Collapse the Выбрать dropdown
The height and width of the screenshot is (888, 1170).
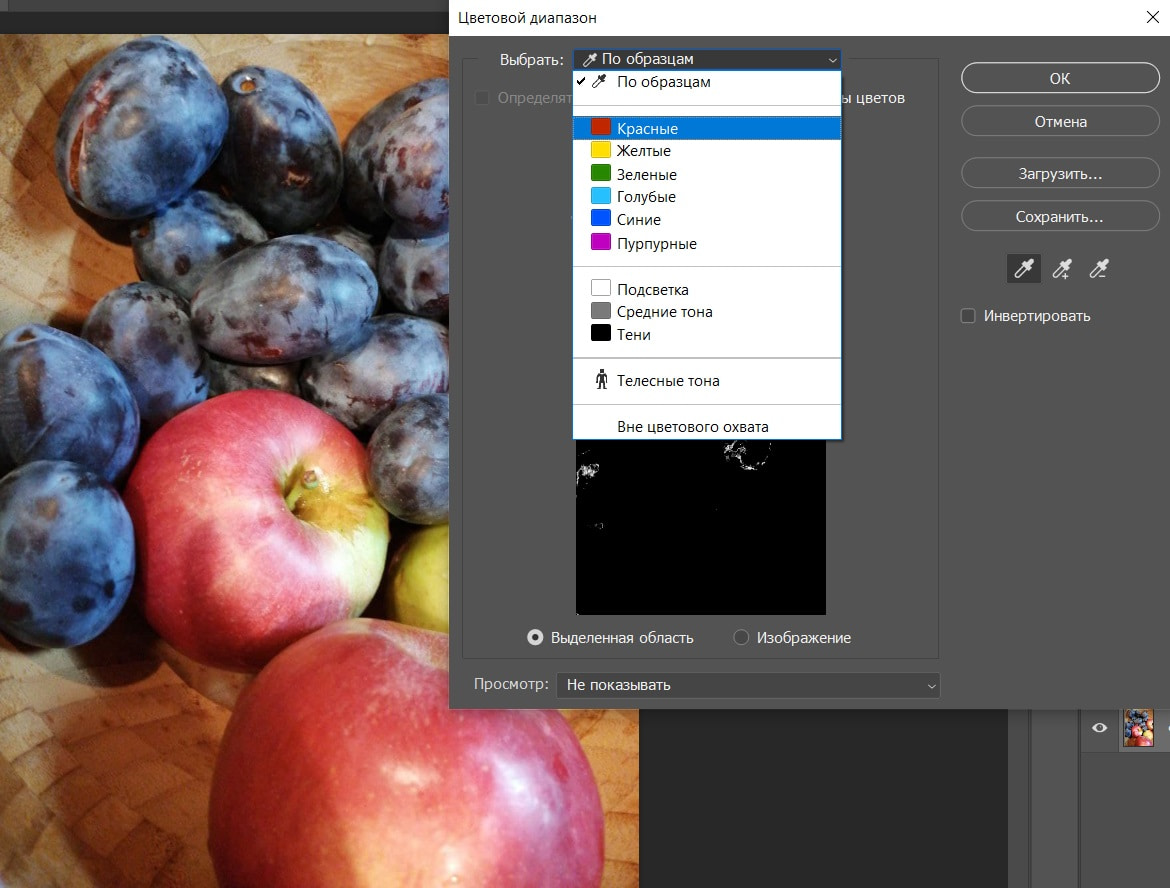(x=707, y=59)
